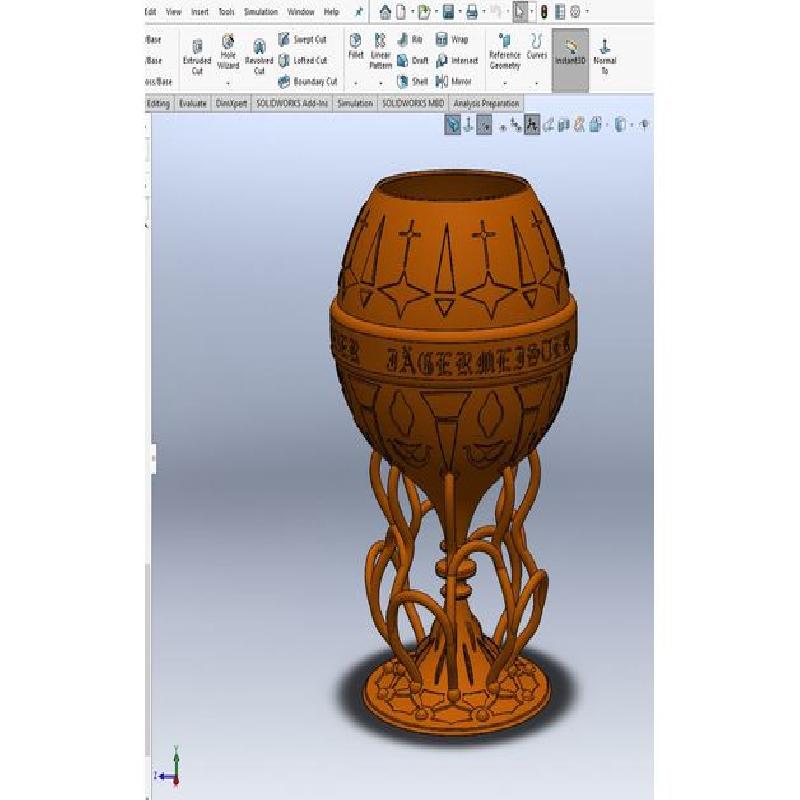Image resolution: width=800 pixels, height=800 pixels.
Task: Click the File Properties icon beside the gear
Action: pos(560,12)
